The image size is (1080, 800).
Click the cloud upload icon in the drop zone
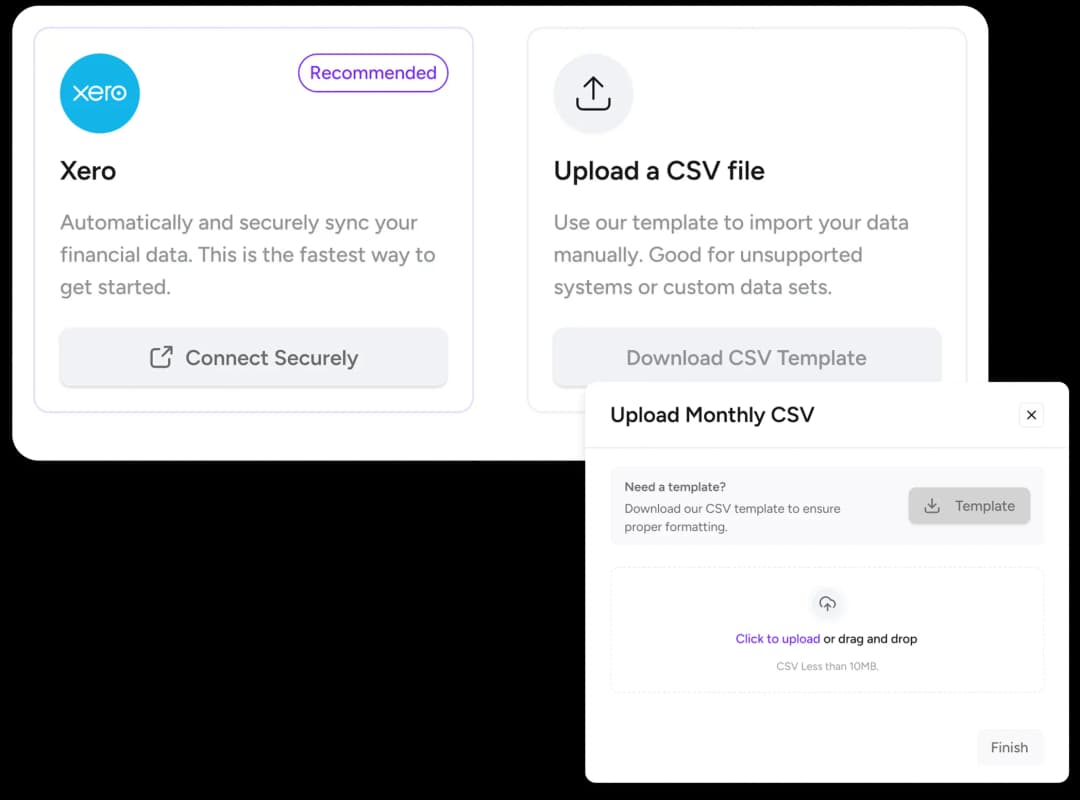pyautogui.click(x=827, y=604)
